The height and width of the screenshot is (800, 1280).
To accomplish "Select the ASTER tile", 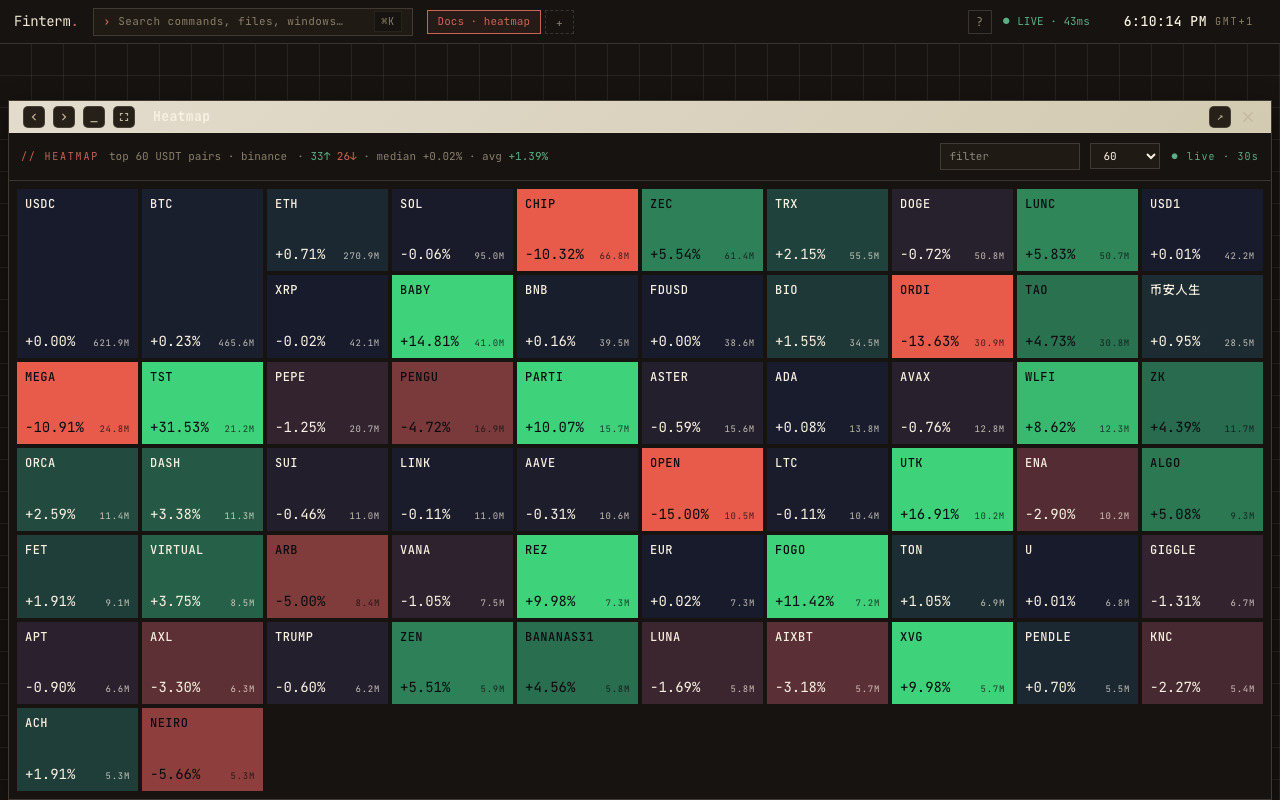I will tap(702, 403).
